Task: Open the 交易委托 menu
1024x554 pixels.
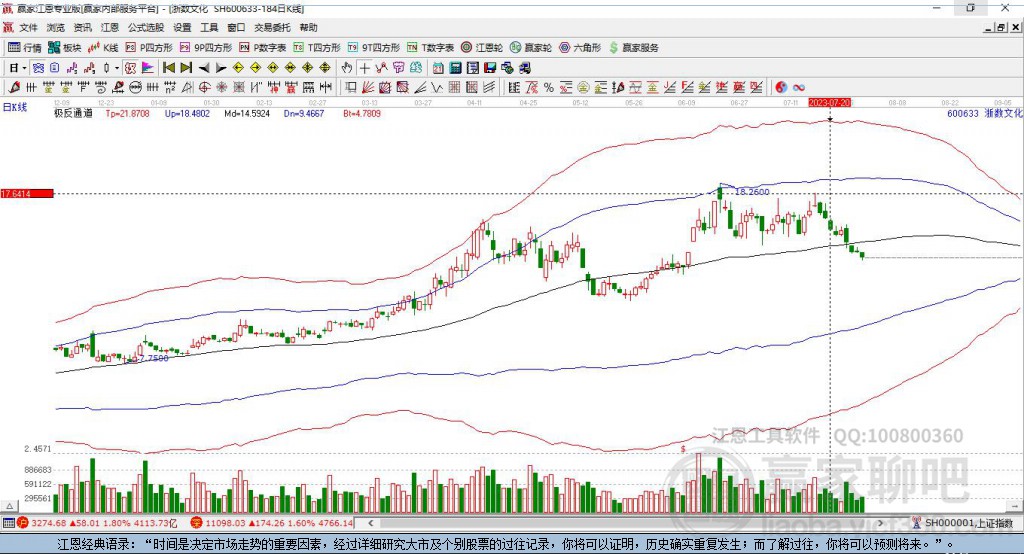Action: click(x=272, y=27)
